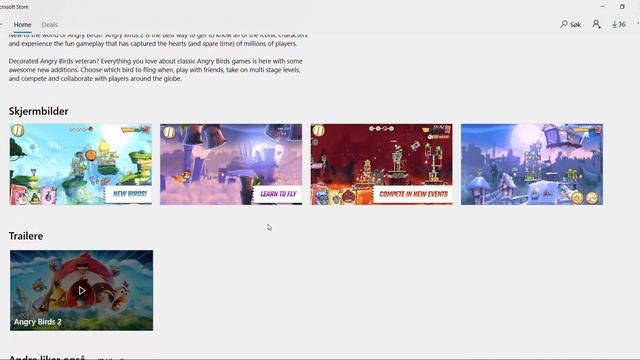Open the Home tab
This screenshot has height=360, width=640.
[22, 24]
